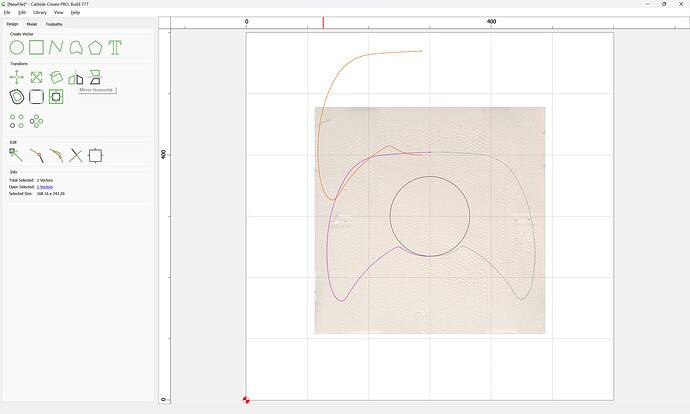This screenshot has height=414, width=690.
Task: Select the Rectangle creation tool
Action: pyautogui.click(x=36, y=47)
